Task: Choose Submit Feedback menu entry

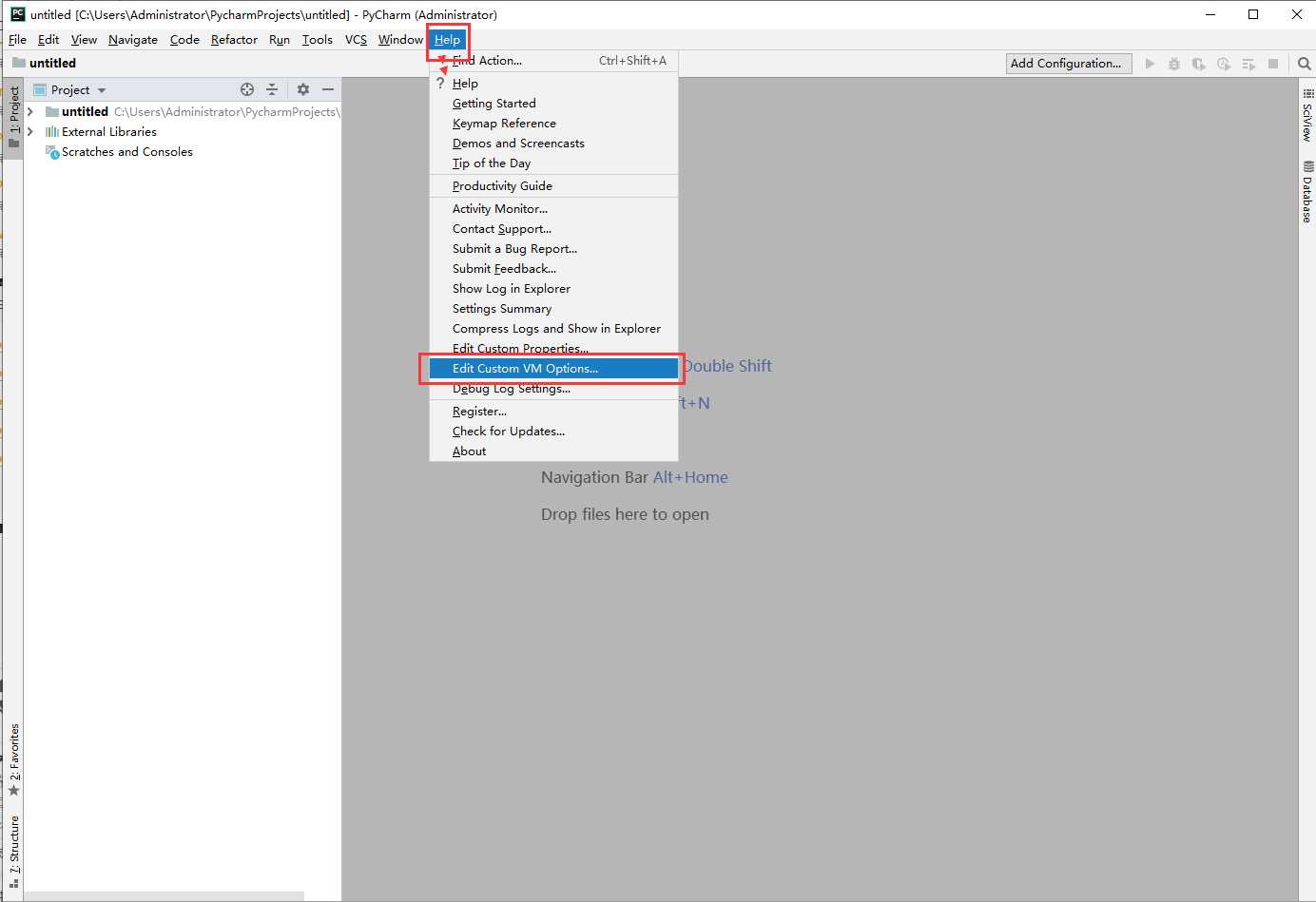Action: point(553,269)
